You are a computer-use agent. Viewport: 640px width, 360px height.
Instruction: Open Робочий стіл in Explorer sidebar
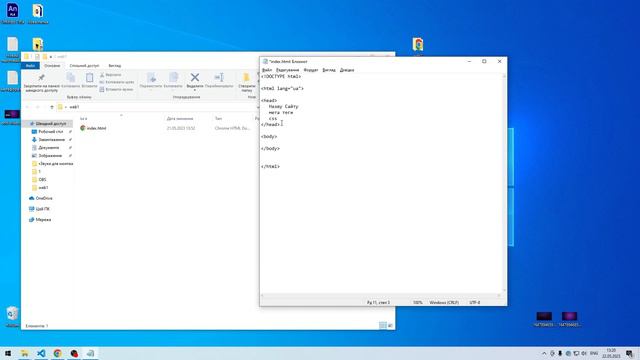(x=51, y=131)
